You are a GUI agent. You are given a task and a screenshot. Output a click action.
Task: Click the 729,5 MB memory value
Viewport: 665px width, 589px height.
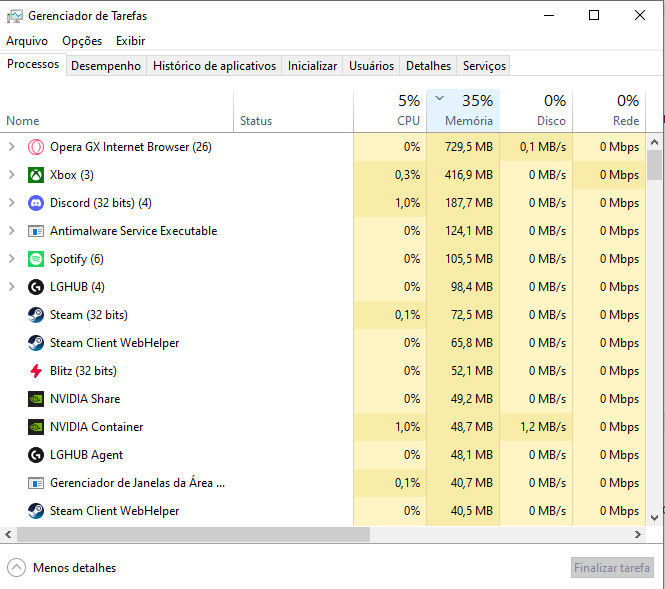(x=469, y=147)
